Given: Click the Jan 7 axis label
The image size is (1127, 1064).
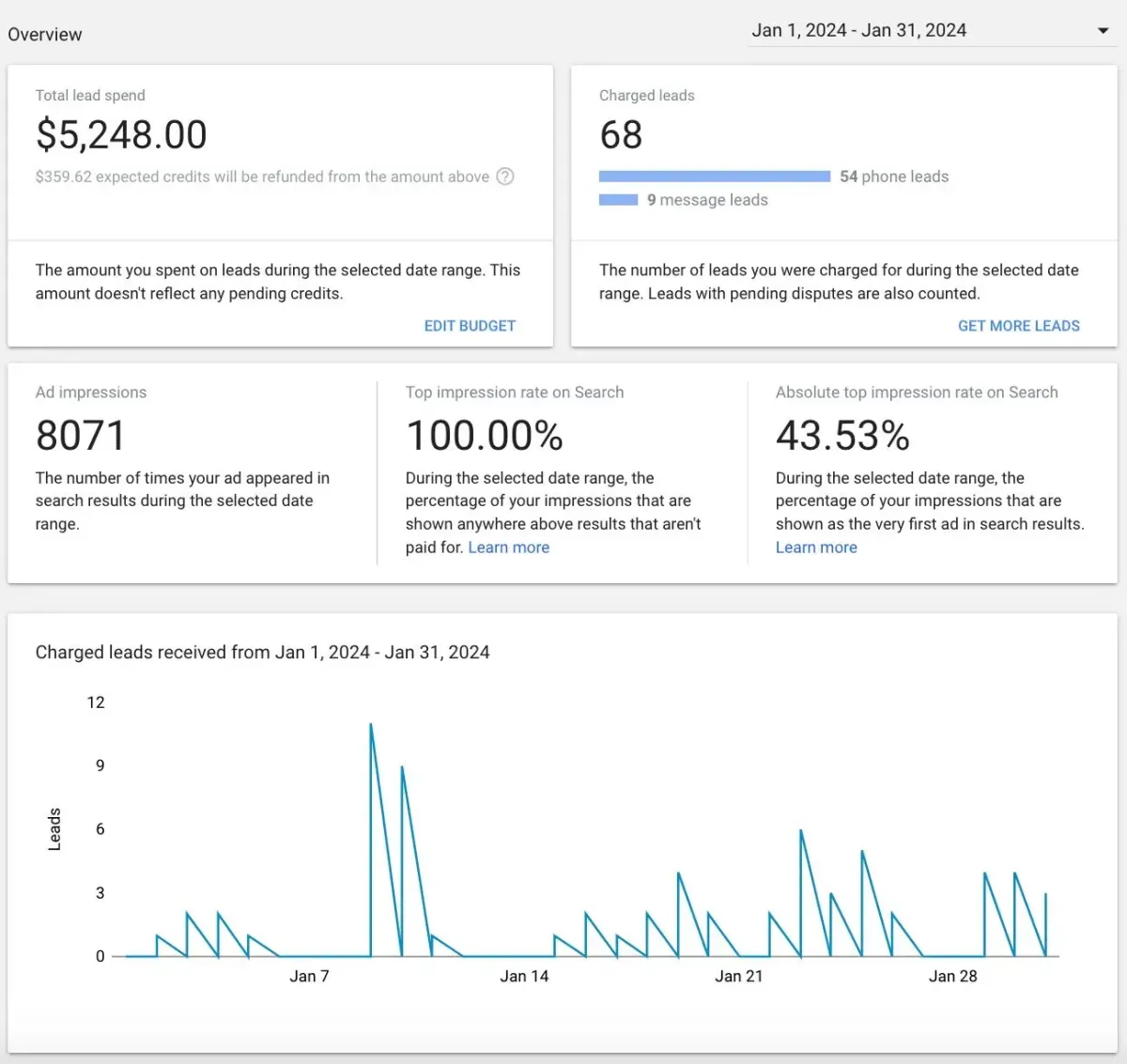Looking at the screenshot, I should [309, 977].
